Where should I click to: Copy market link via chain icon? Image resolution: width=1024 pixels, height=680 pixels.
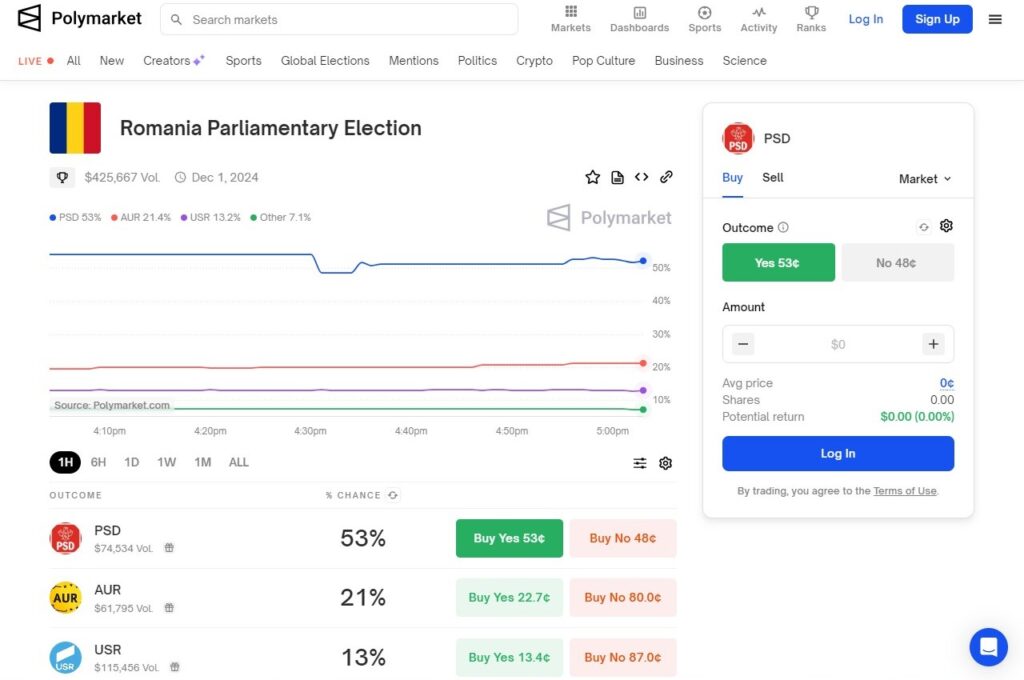point(666,177)
